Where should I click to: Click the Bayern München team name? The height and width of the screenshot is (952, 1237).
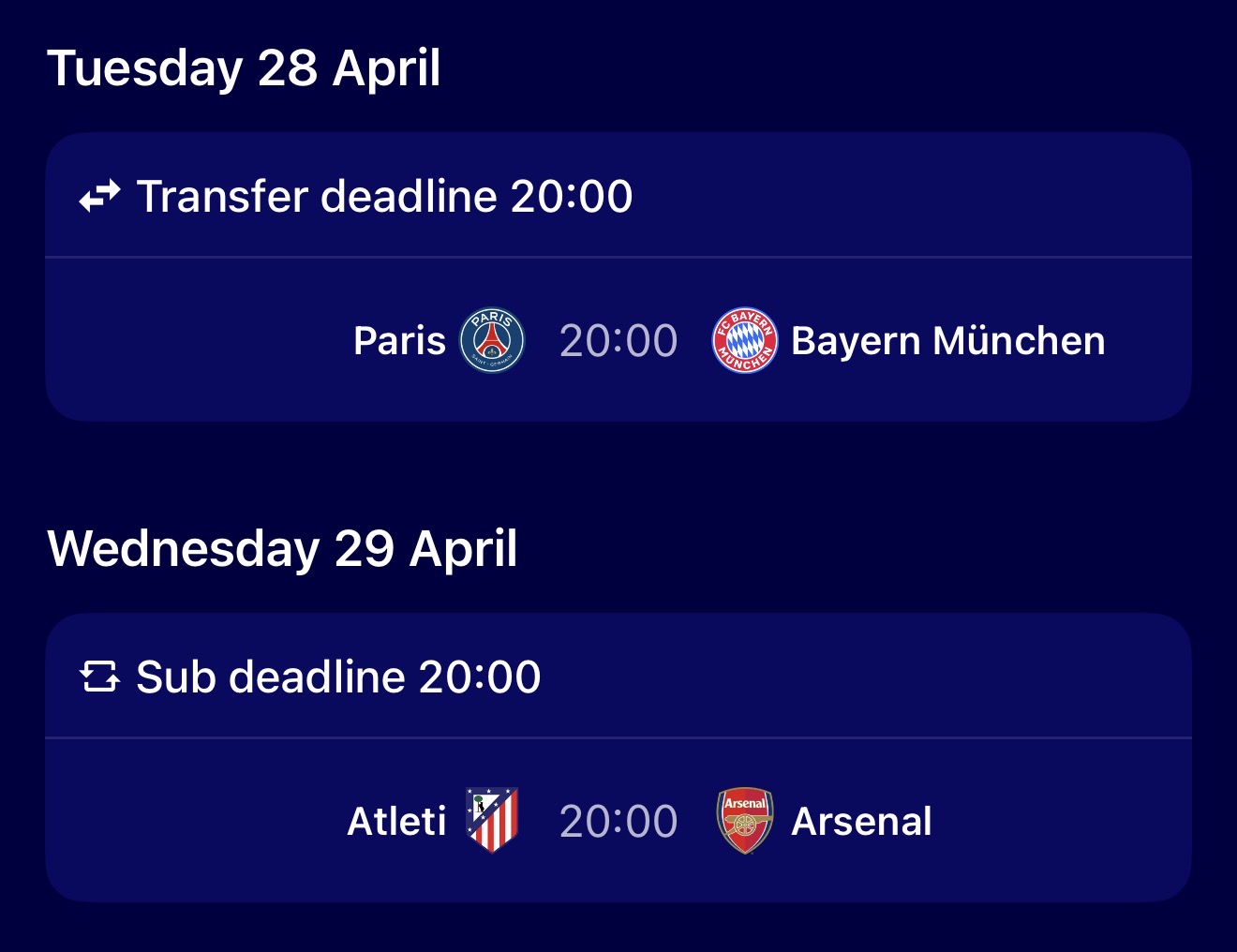tap(947, 341)
